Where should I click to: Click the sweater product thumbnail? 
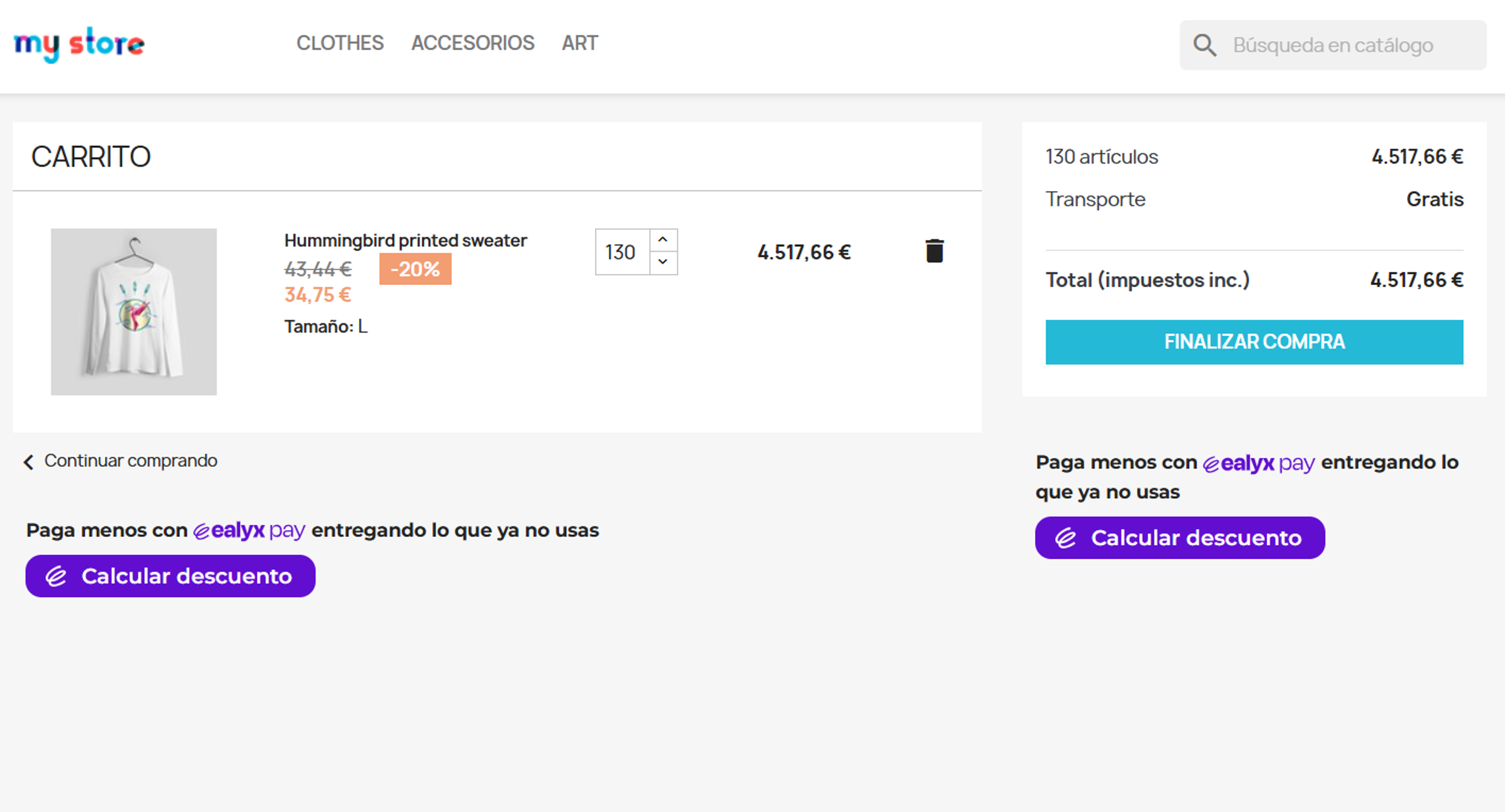pyautogui.click(x=134, y=312)
